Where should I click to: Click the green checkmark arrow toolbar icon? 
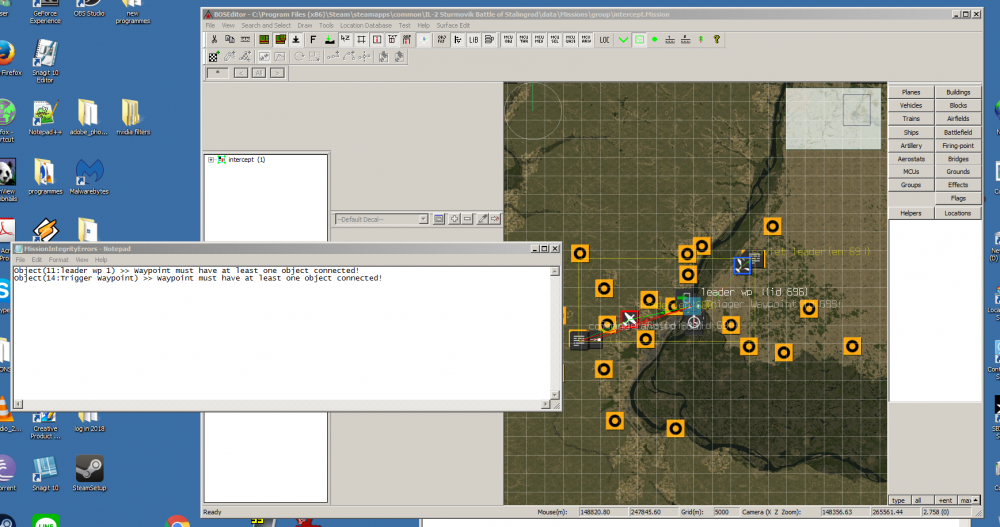623,39
